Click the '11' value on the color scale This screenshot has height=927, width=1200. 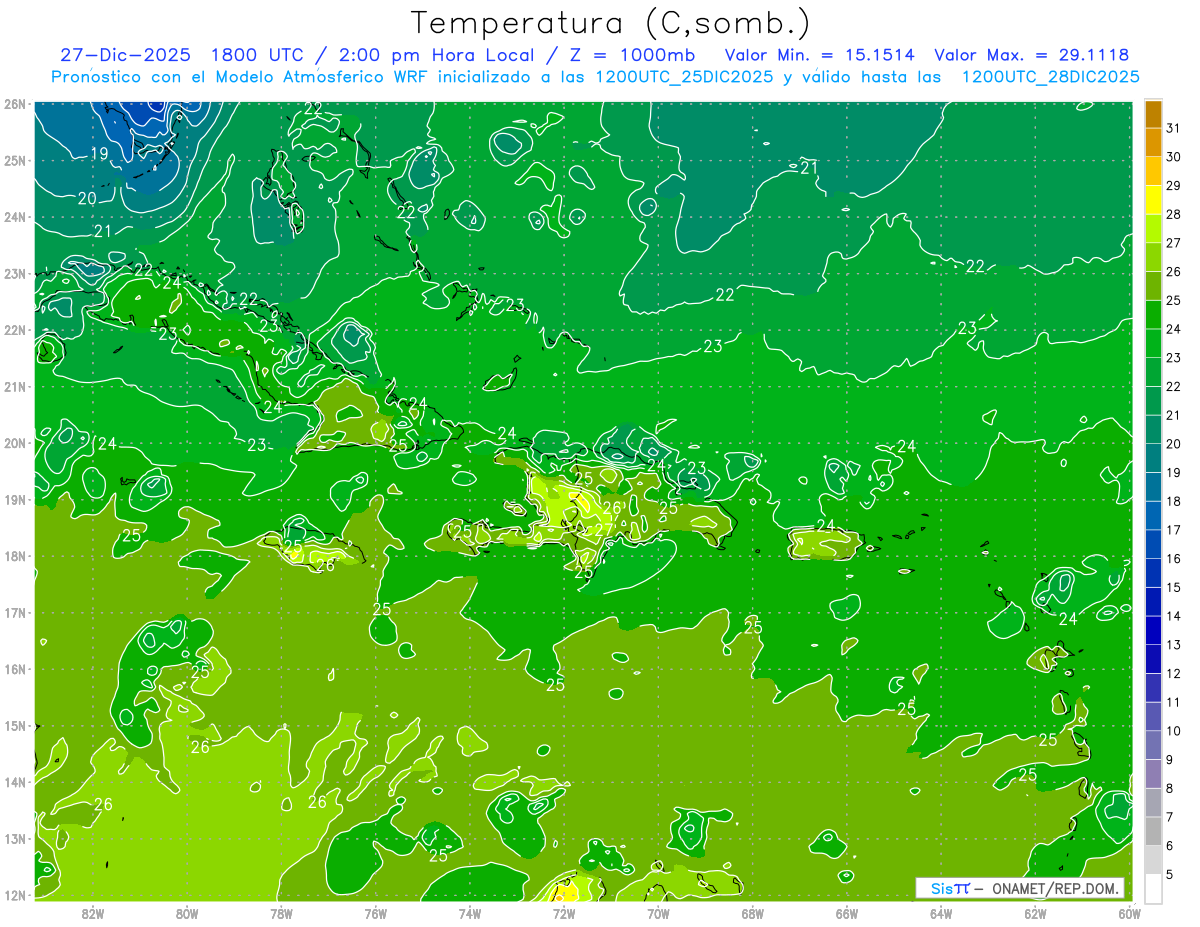(1174, 702)
